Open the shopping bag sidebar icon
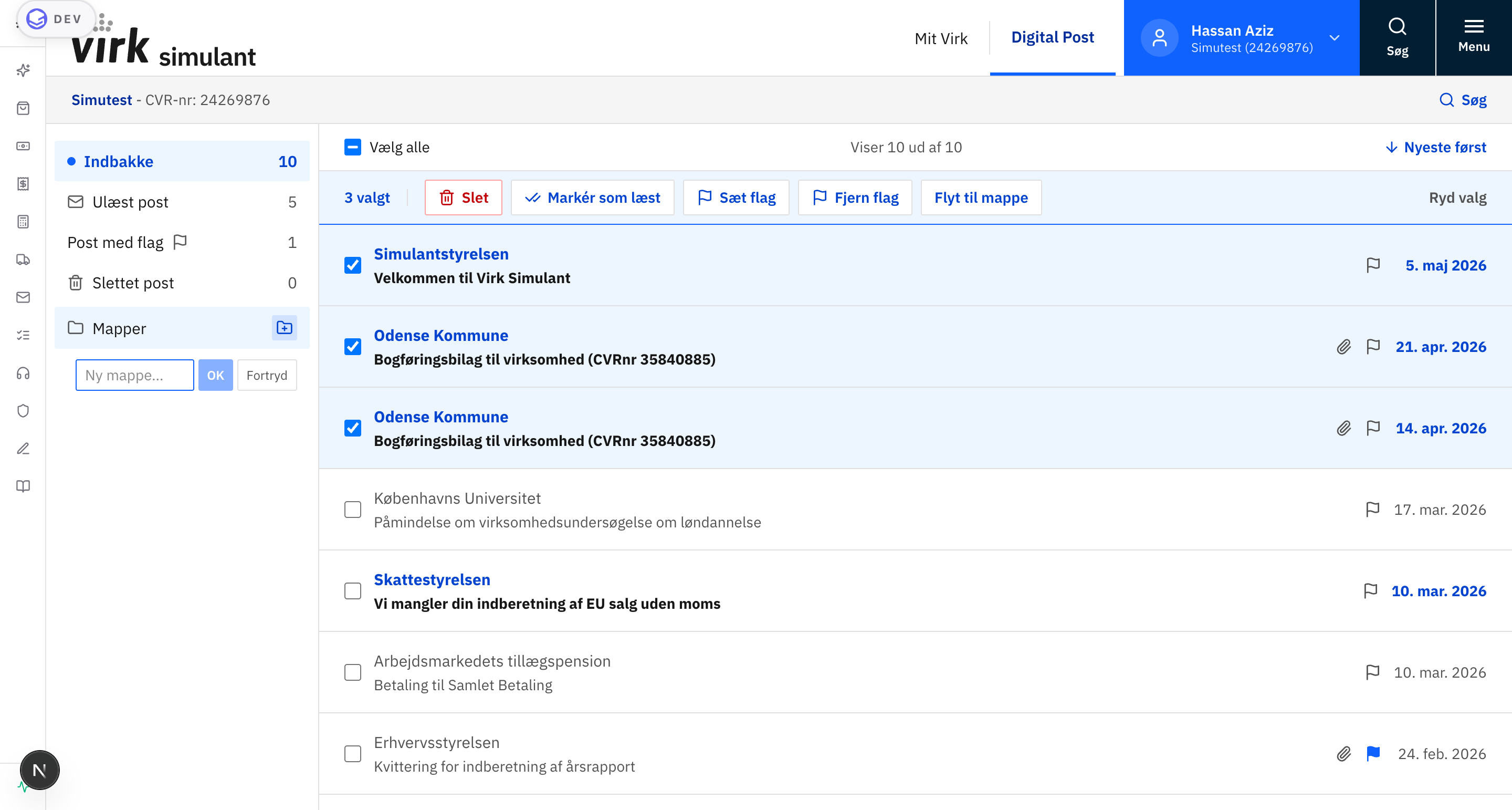1512x810 pixels. (23, 108)
